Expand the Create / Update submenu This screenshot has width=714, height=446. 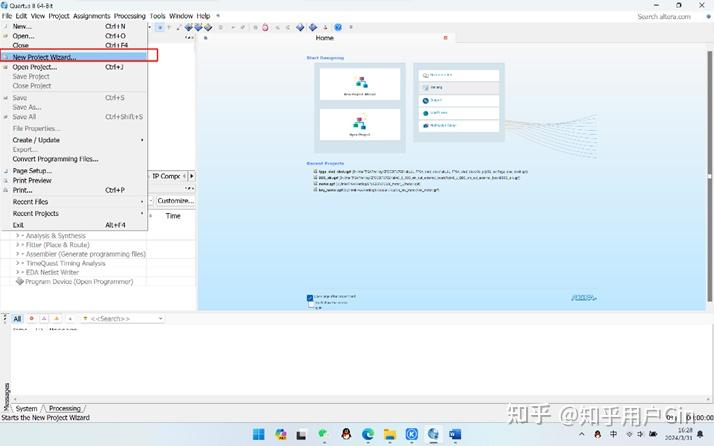pyautogui.click(x=74, y=140)
